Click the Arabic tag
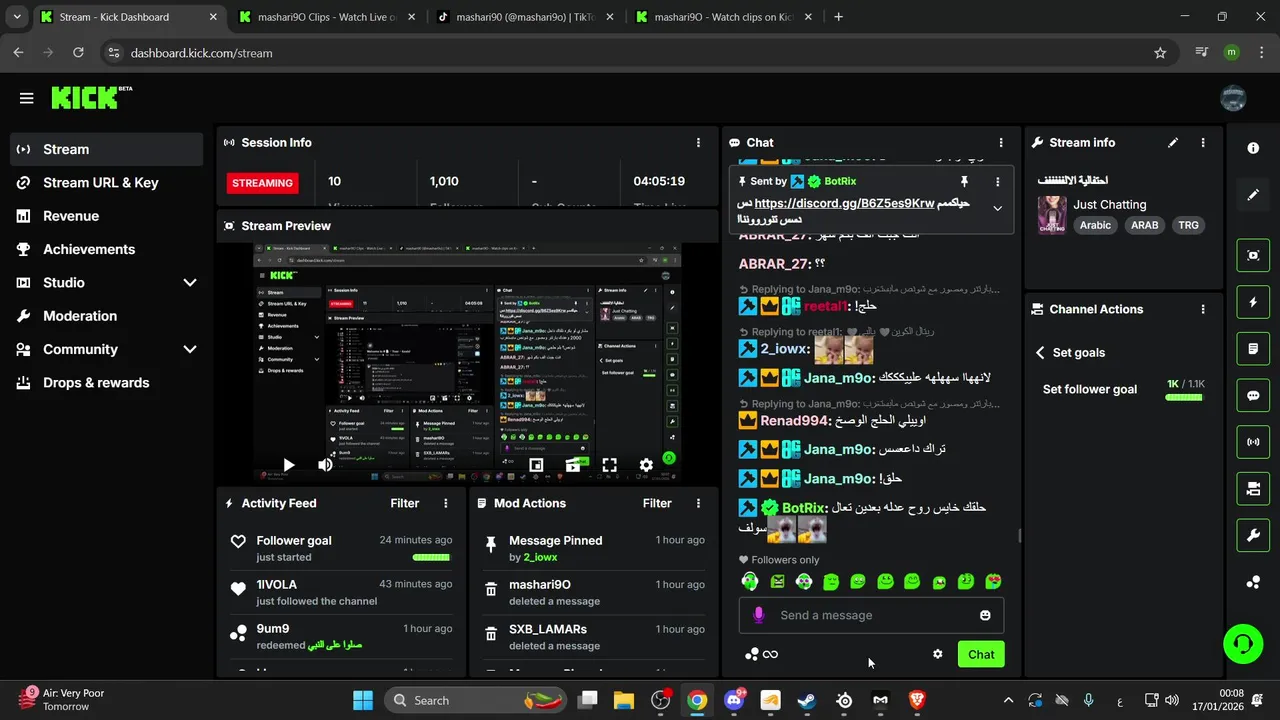1280x720 pixels. click(x=1095, y=225)
